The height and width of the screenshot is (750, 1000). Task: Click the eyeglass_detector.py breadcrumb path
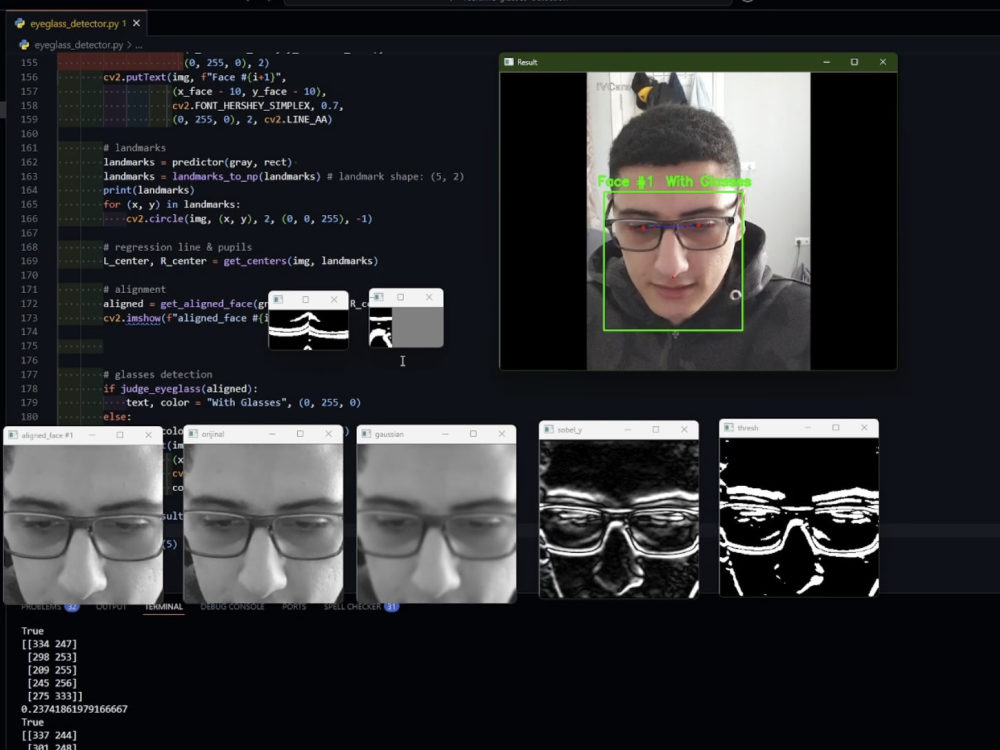tap(78, 45)
